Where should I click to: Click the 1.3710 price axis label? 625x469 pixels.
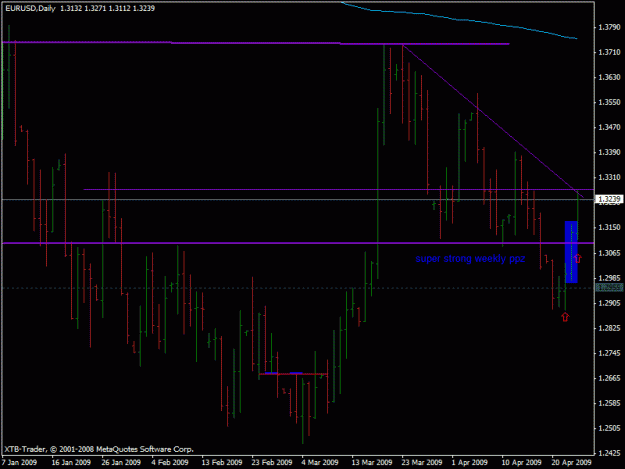click(609, 52)
